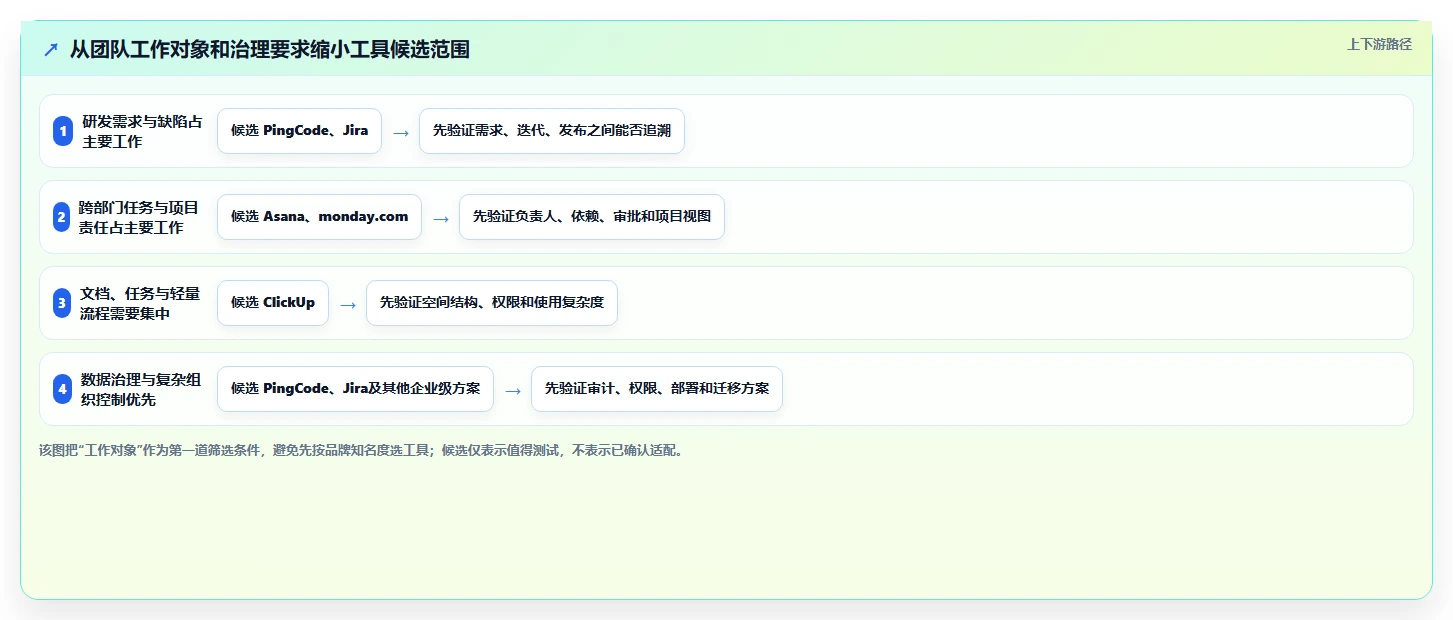Click 先验证审计、权限、部署和迁移方案 box
This screenshot has width=1453, height=620.
[657, 389]
